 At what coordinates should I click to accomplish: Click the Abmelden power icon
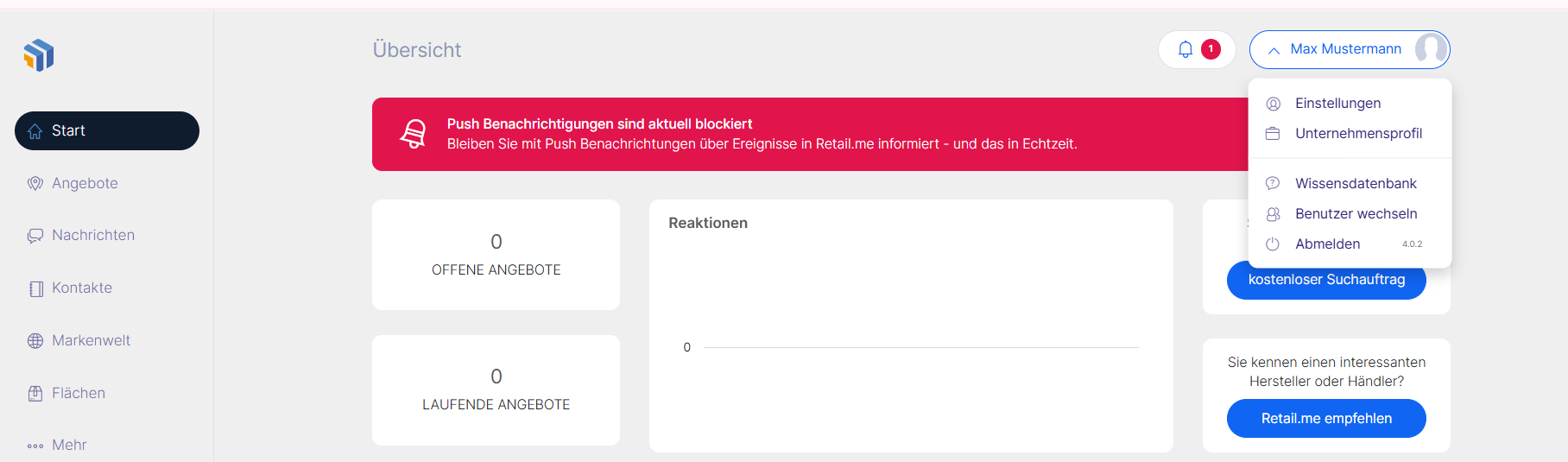tap(1273, 244)
